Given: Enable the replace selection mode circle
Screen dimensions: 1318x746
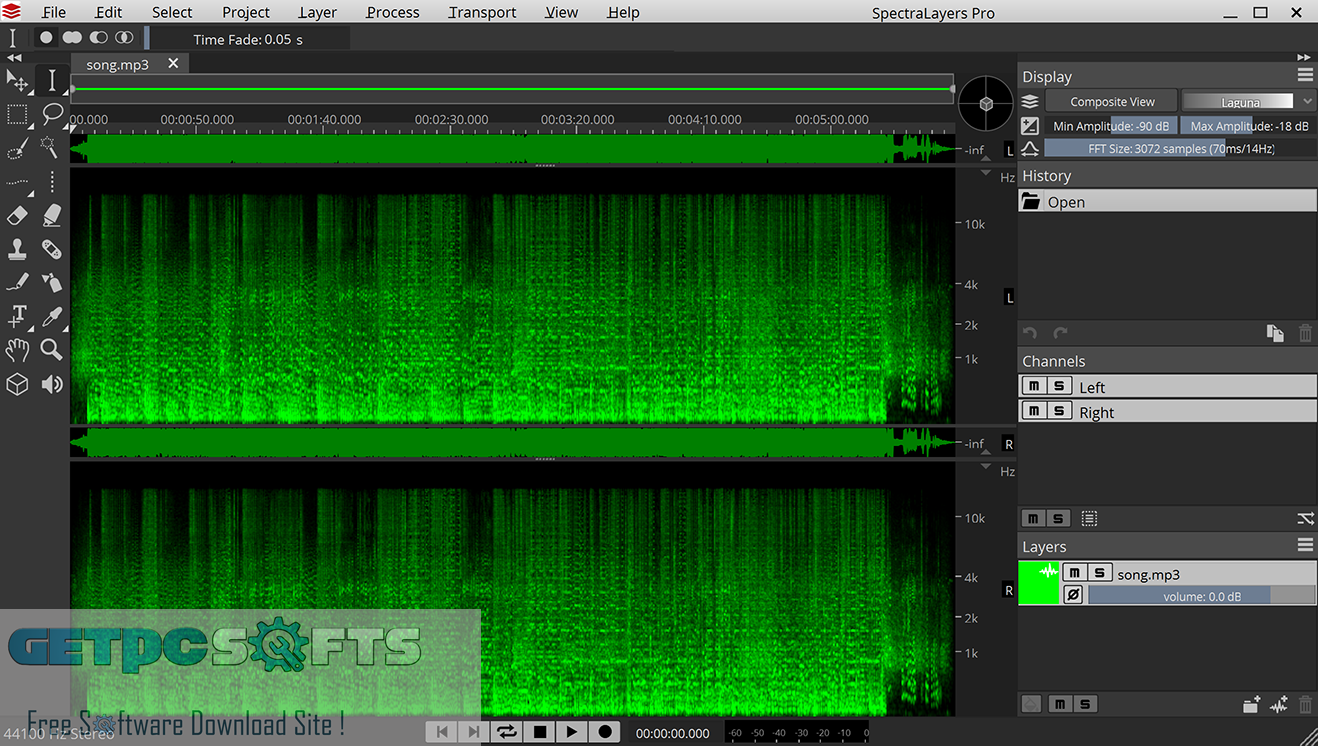Looking at the screenshot, I should point(46,37).
